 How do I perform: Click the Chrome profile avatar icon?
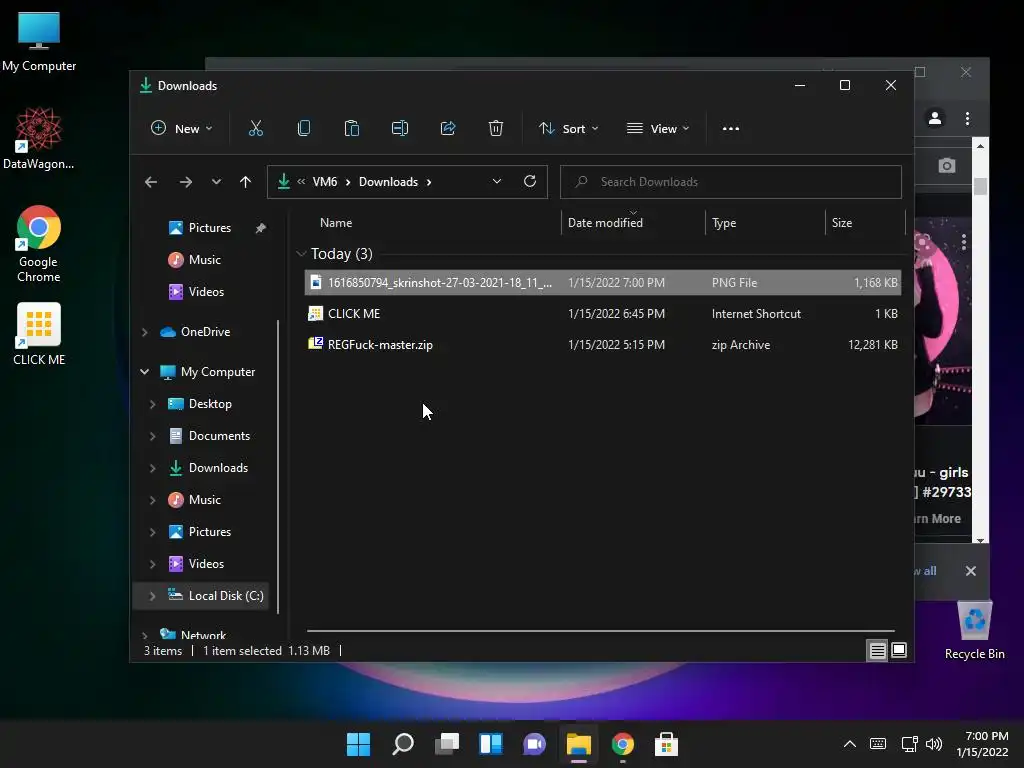(x=935, y=118)
